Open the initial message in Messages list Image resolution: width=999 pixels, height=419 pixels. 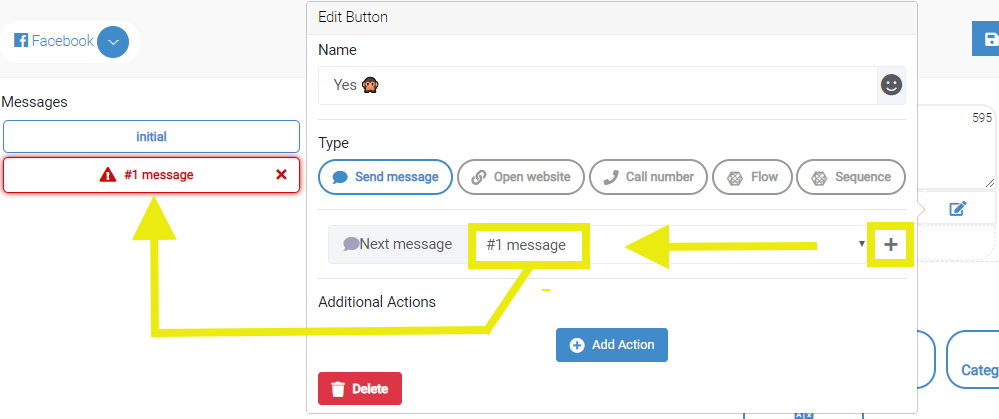tap(151, 136)
